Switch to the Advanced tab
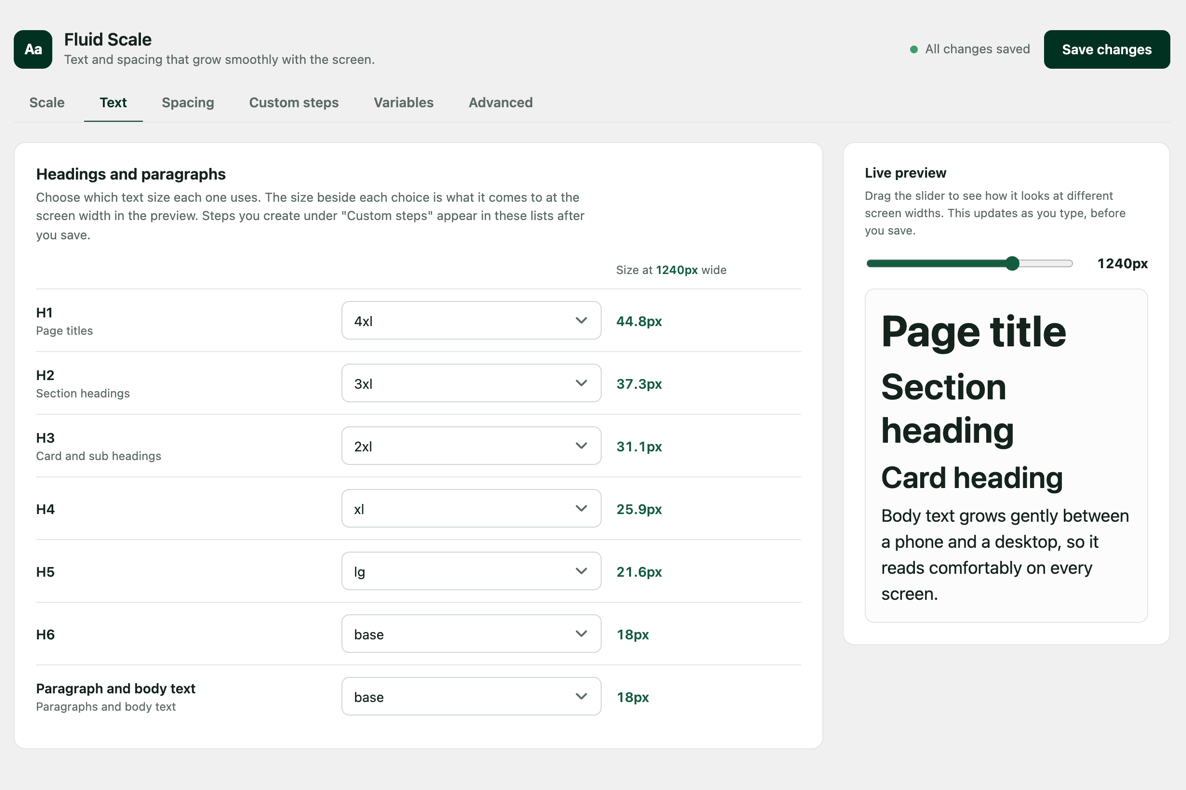 [x=501, y=102]
